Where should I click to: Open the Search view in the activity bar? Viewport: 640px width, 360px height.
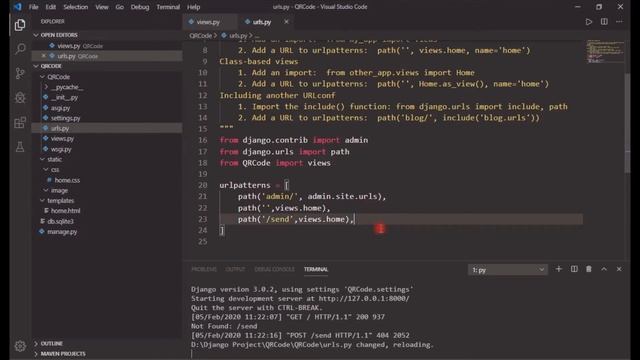[x=20, y=49]
